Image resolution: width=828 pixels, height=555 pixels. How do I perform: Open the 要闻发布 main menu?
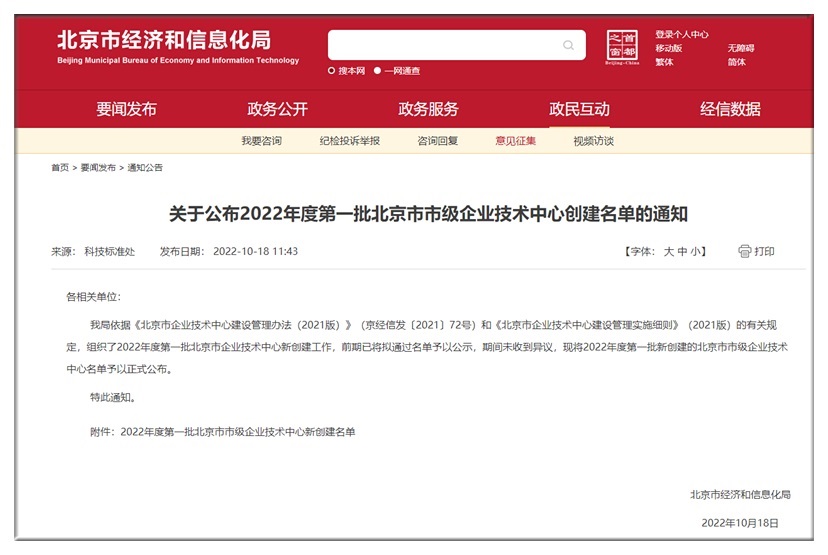tap(126, 109)
